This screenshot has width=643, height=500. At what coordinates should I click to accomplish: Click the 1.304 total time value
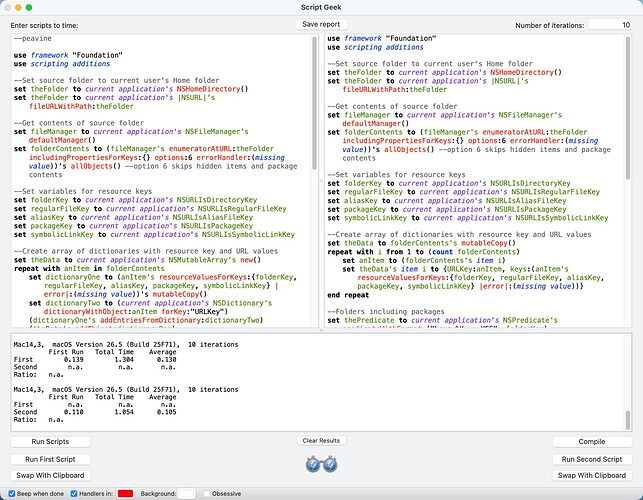(124, 359)
